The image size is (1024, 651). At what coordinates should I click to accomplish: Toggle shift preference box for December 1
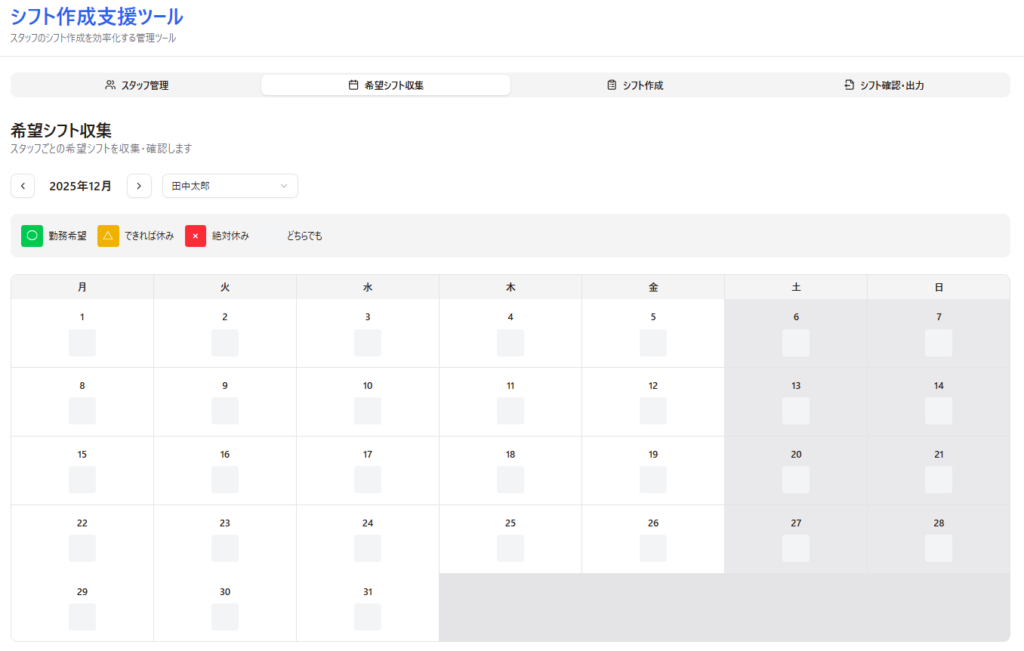point(82,343)
